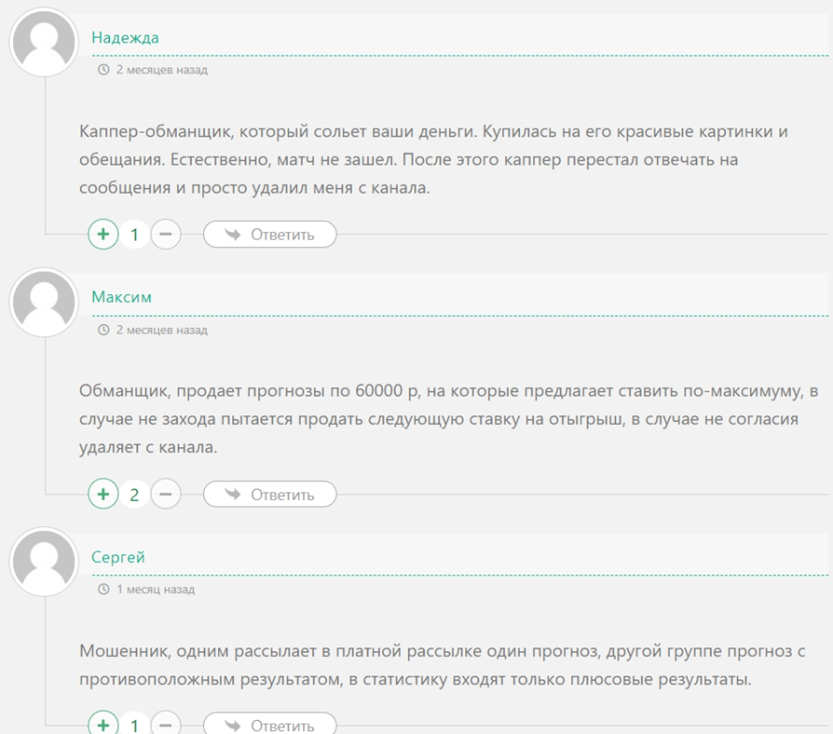
Task: Select Максим's avatar picture
Action: coord(43,302)
